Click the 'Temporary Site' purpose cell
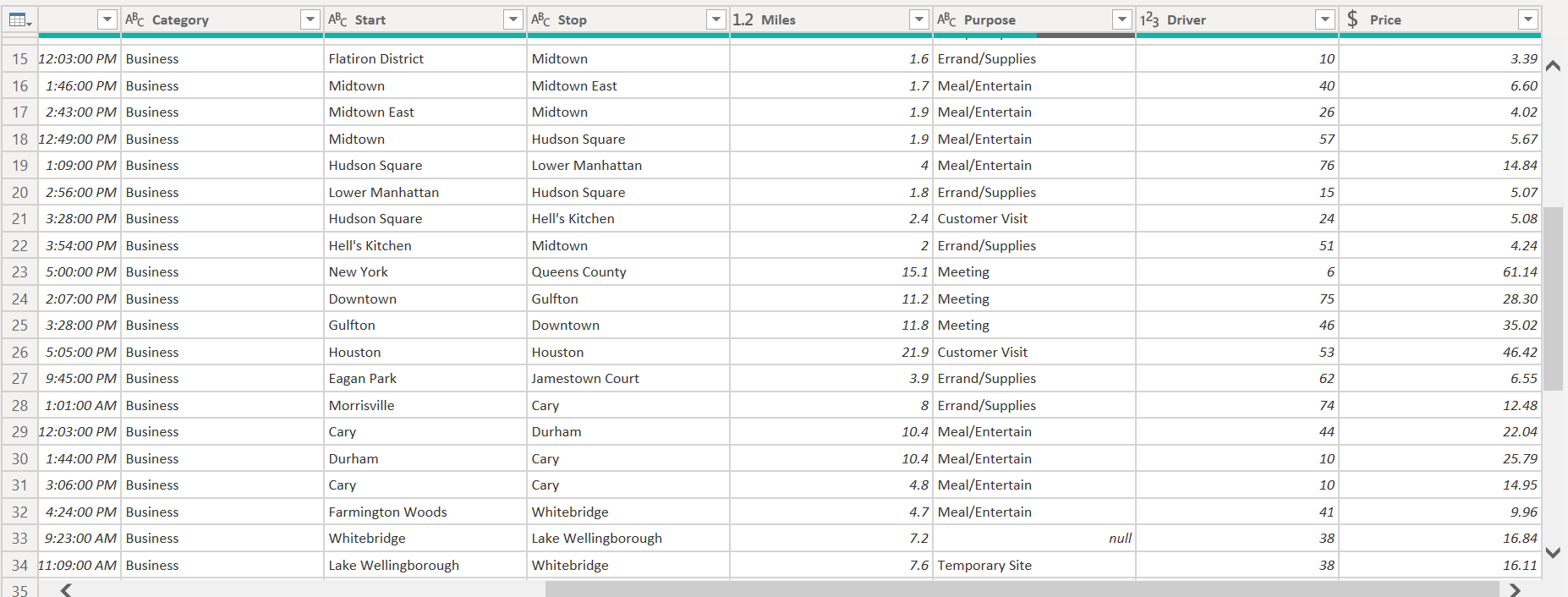 click(x=1034, y=565)
